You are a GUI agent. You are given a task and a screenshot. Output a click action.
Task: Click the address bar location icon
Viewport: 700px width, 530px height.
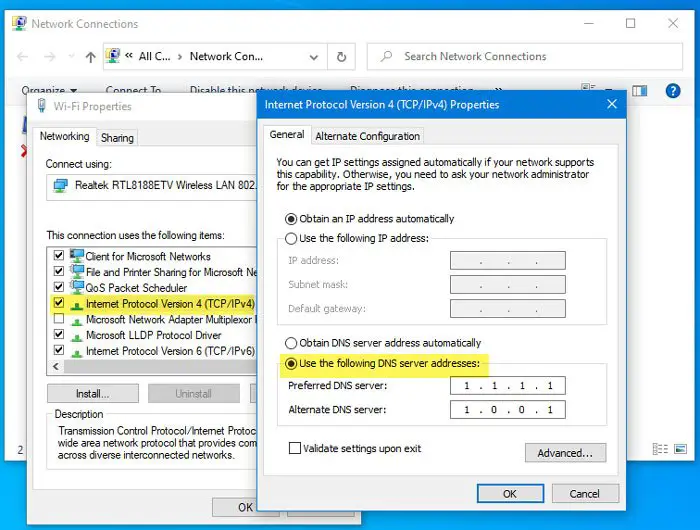click(113, 56)
